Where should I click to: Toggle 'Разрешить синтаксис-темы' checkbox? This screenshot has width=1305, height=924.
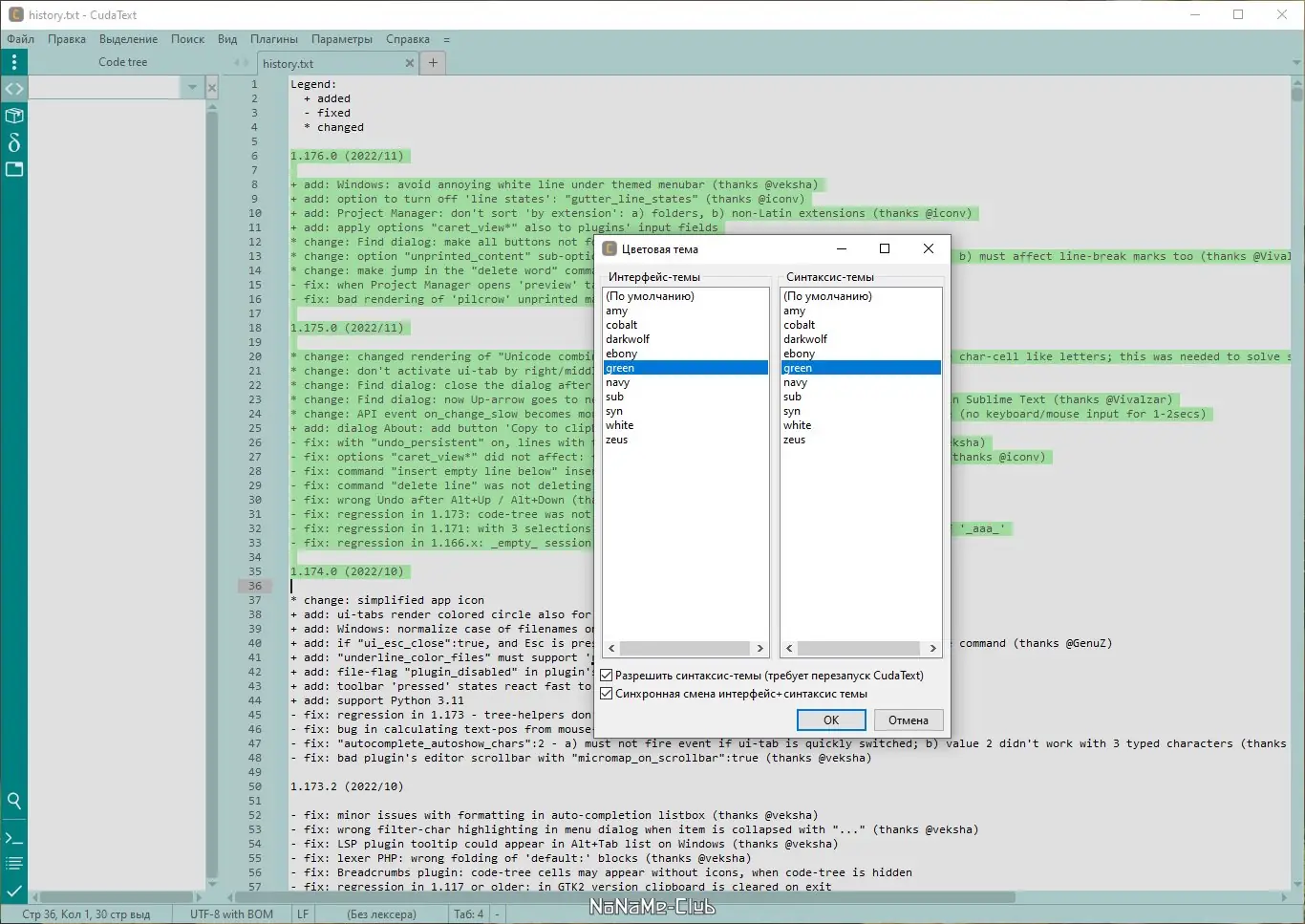[x=606, y=676]
